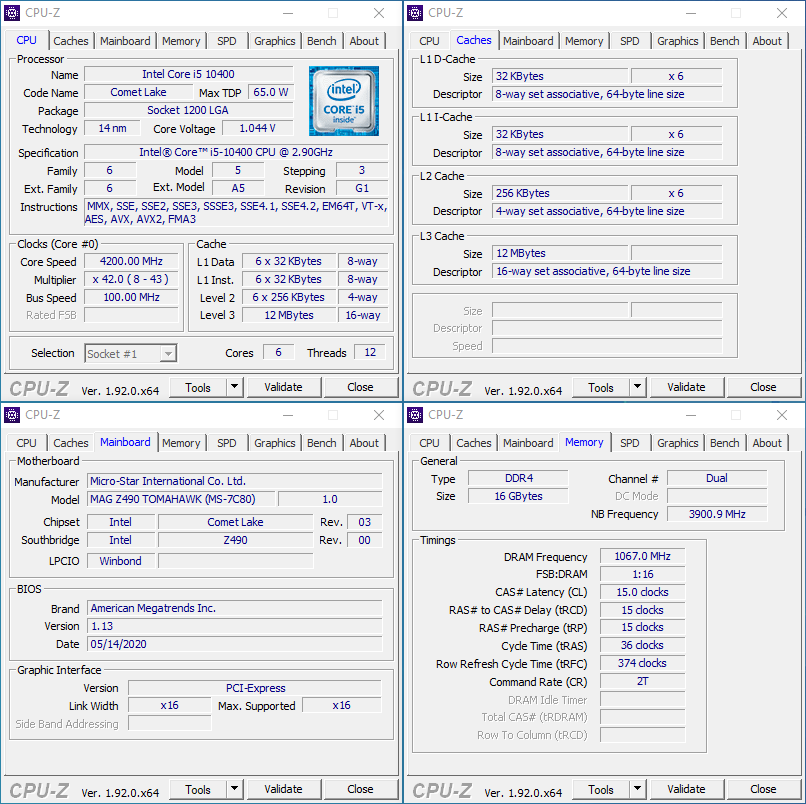
Task: Open the Socket #1 selection dropdown
Action: [x=131, y=354]
